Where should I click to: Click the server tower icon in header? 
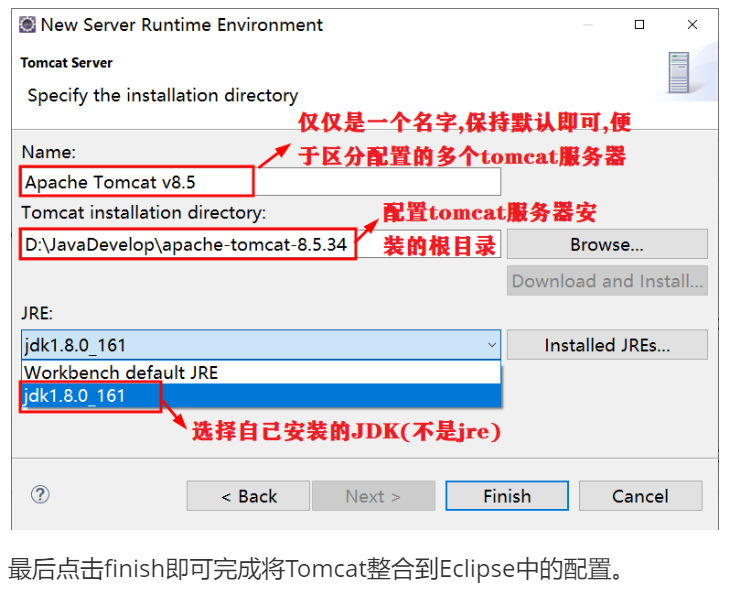[679, 72]
